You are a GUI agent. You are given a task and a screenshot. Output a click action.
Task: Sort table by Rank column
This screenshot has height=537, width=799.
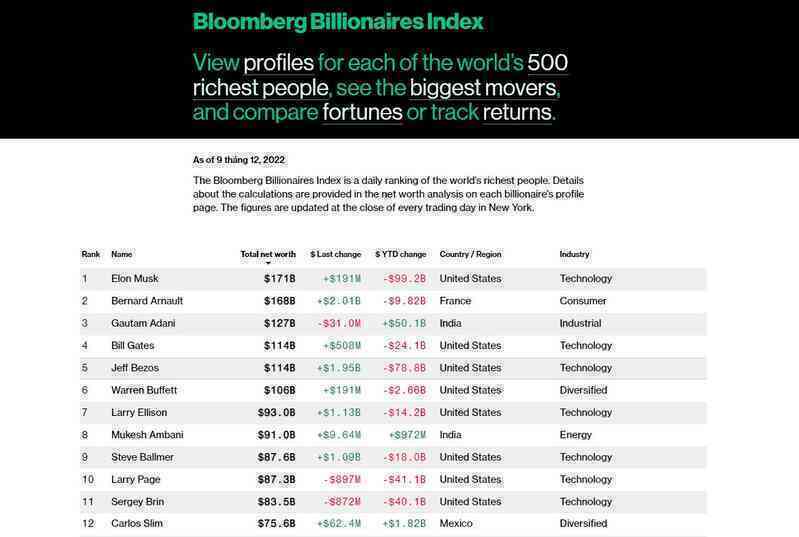(91, 254)
